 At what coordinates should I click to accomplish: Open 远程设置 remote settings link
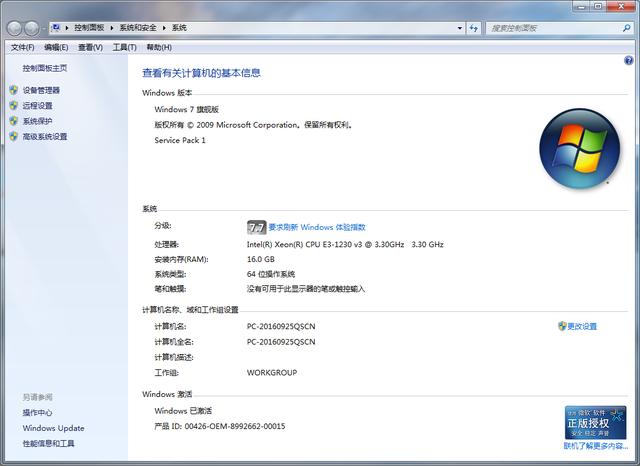[x=38, y=105]
